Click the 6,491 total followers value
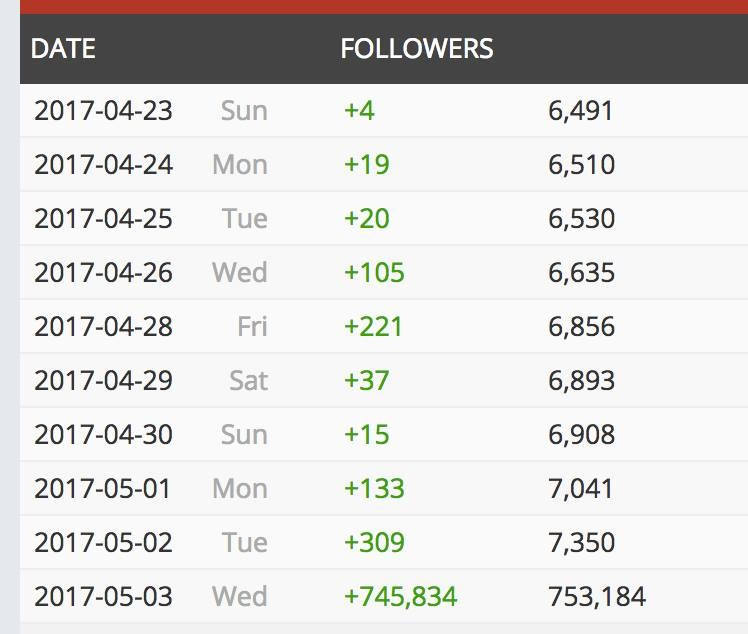 (580, 110)
